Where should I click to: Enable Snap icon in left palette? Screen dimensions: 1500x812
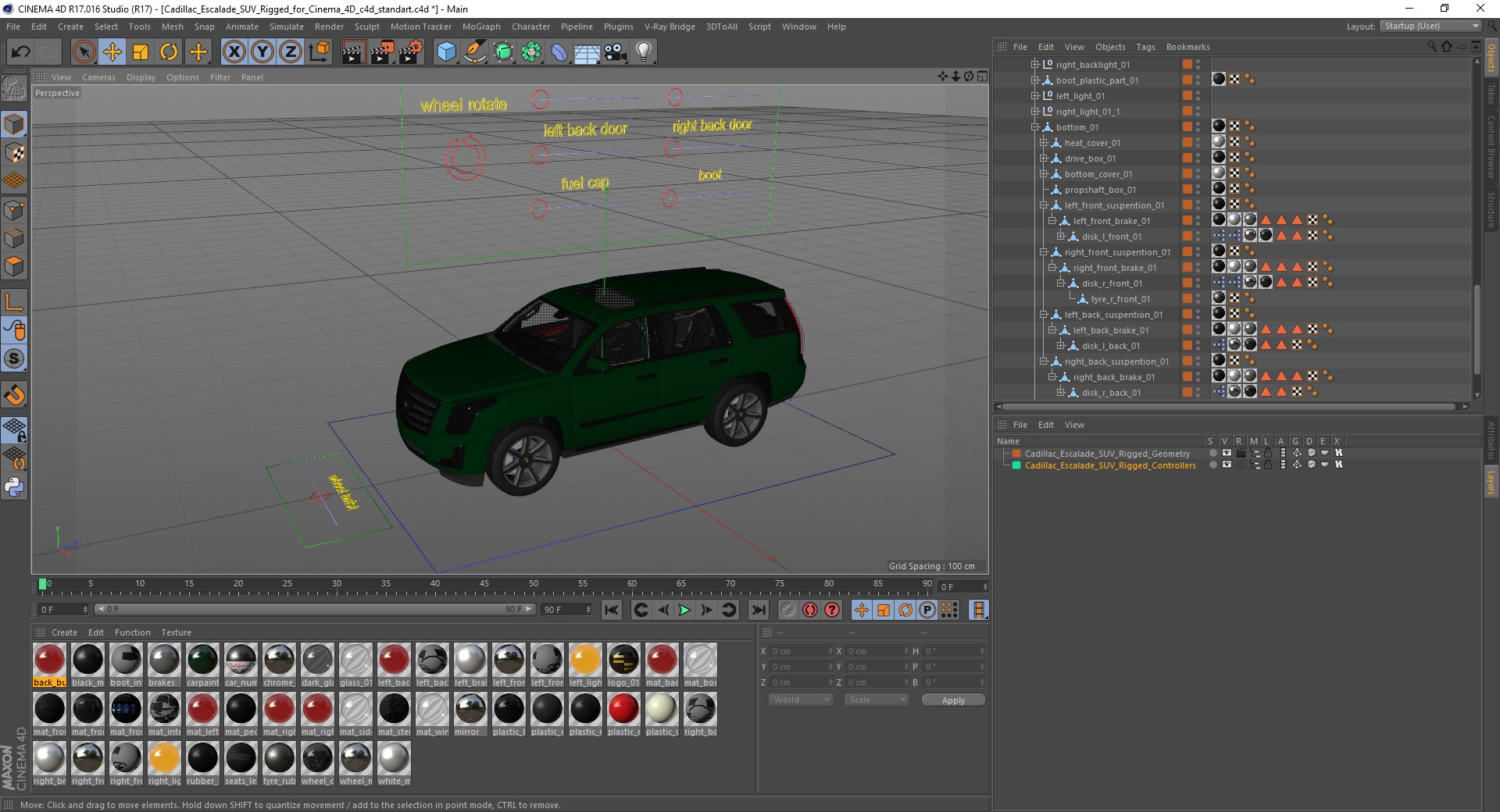pyautogui.click(x=14, y=395)
